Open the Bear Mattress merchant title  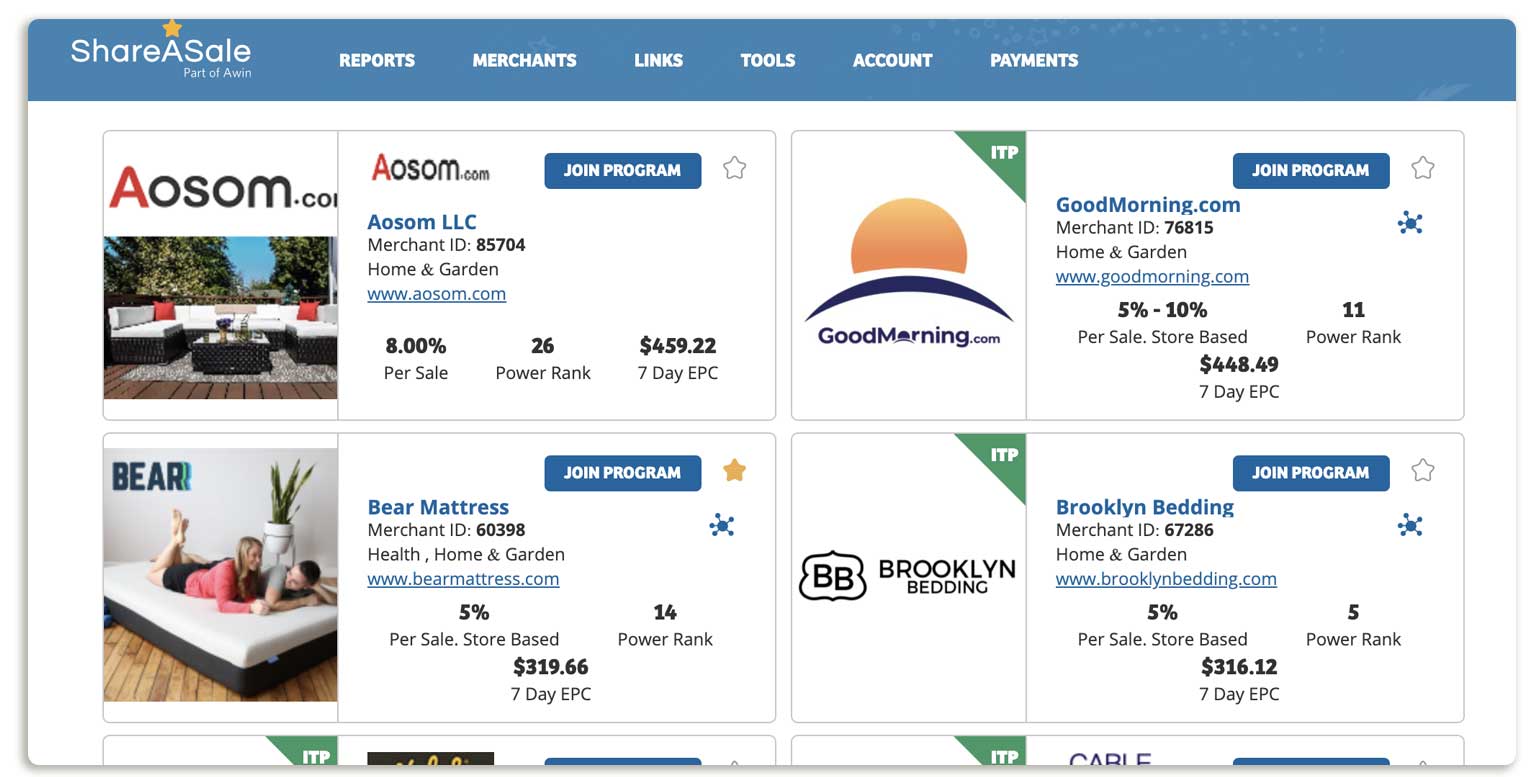(x=438, y=507)
